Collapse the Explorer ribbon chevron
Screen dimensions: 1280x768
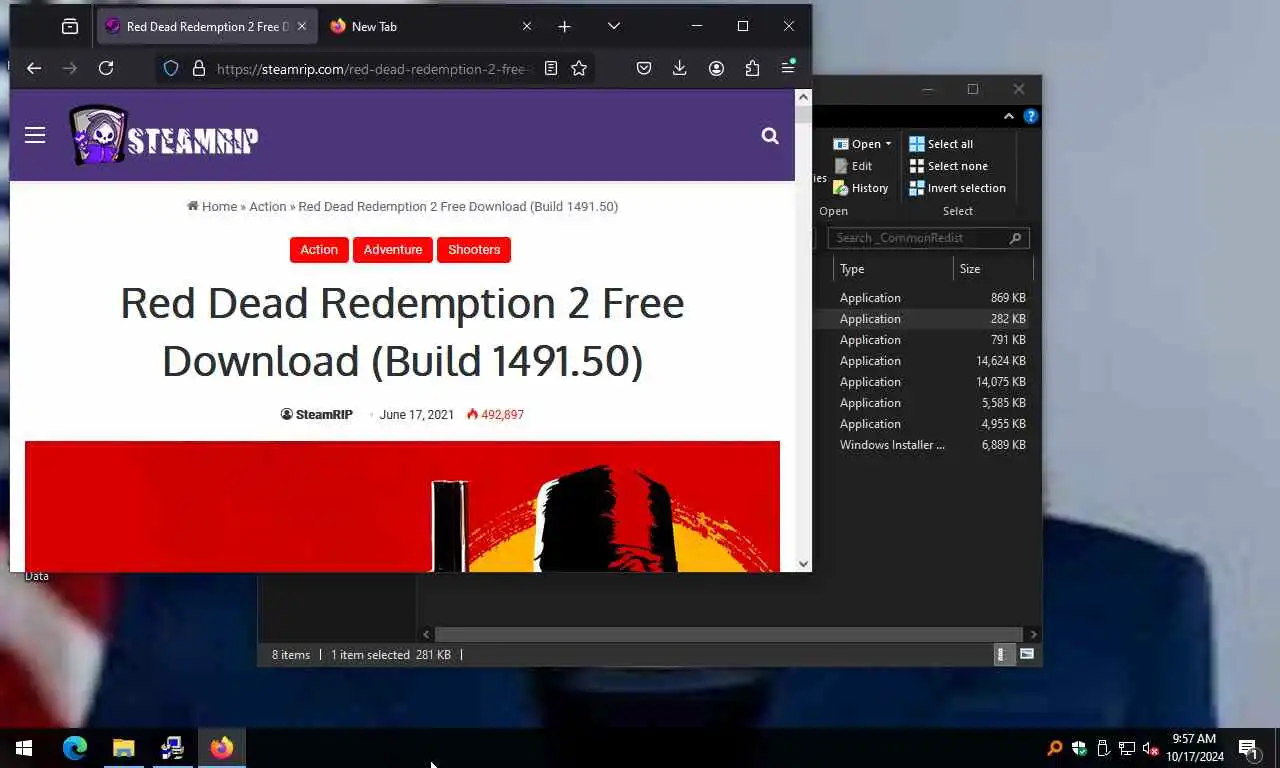pyautogui.click(x=1011, y=117)
